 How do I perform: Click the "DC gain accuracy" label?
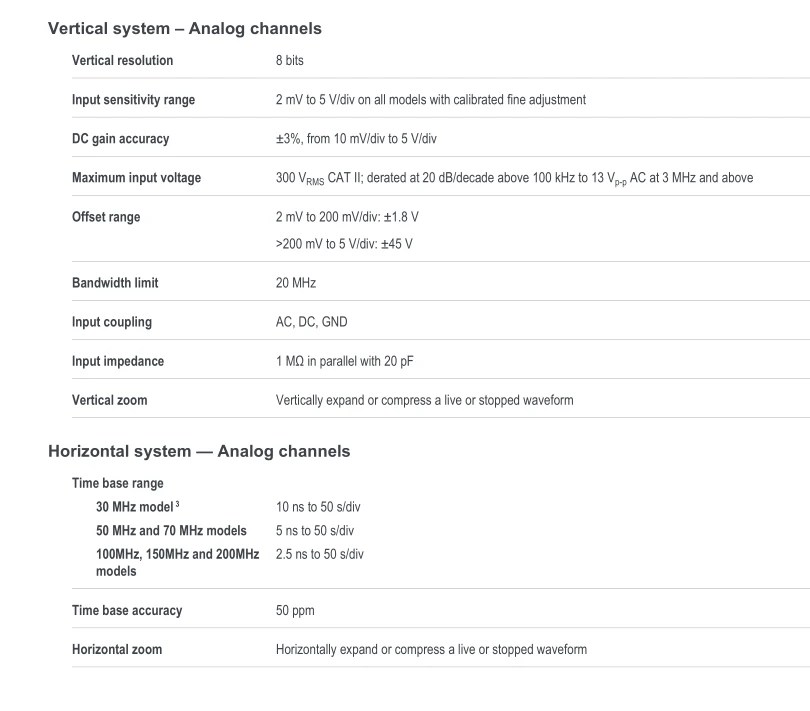(x=120, y=139)
